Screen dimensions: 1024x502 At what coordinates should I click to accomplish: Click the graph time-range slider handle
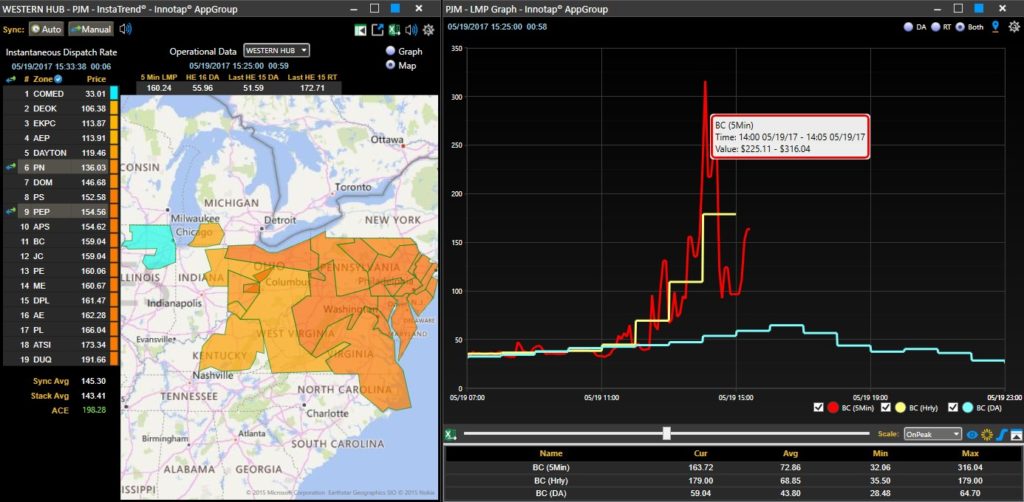coord(665,433)
